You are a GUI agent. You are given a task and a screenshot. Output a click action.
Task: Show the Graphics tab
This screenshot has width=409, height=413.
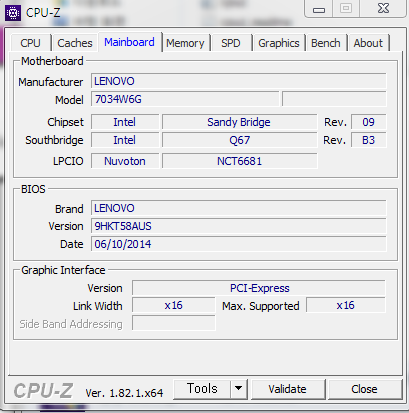(279, 43)
